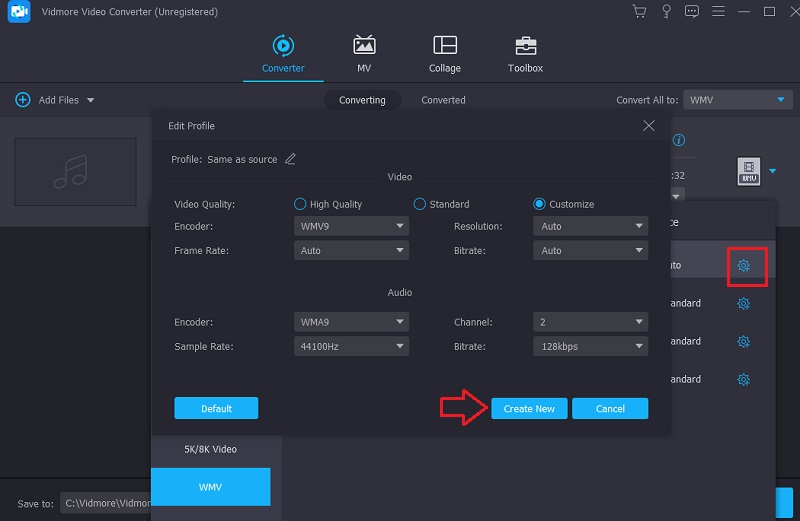Open the Toolbox tab
Screen dimensions: 800x521
[525, 55]
